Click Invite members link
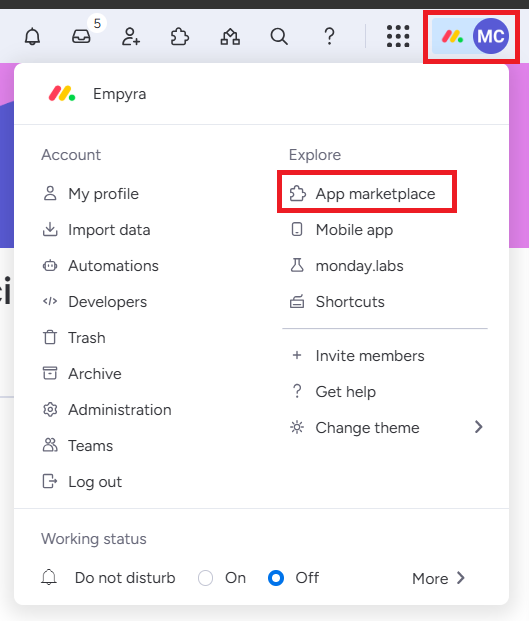 click(x=358, y=356)
